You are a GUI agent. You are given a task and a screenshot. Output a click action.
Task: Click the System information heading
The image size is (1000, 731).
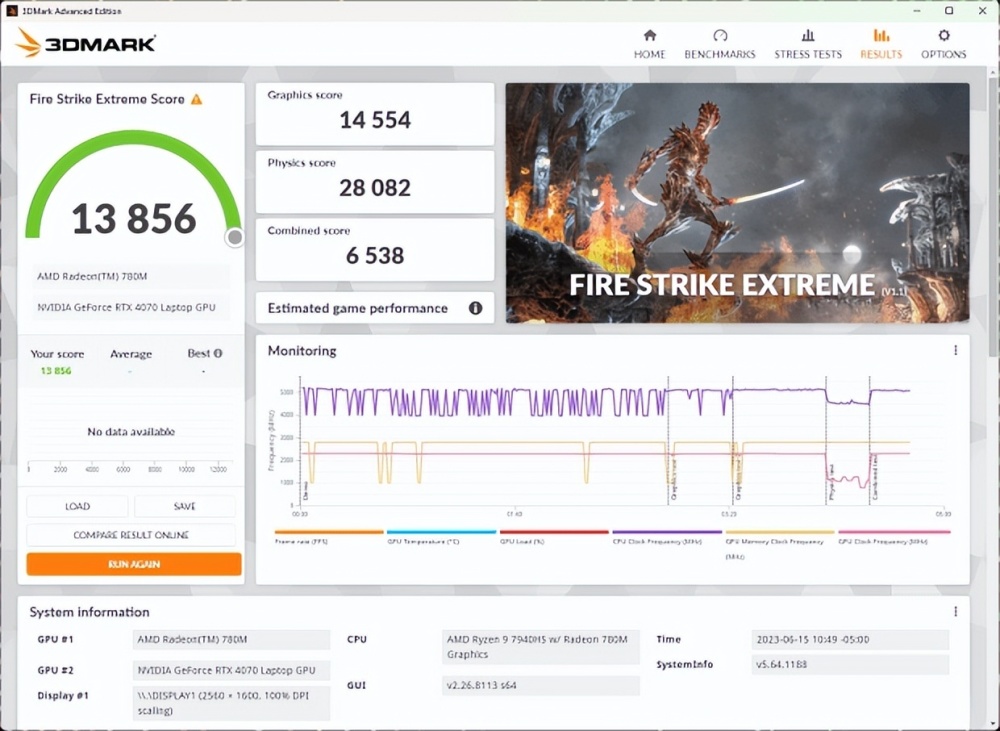pyautogui.click(x=89, y=612)
